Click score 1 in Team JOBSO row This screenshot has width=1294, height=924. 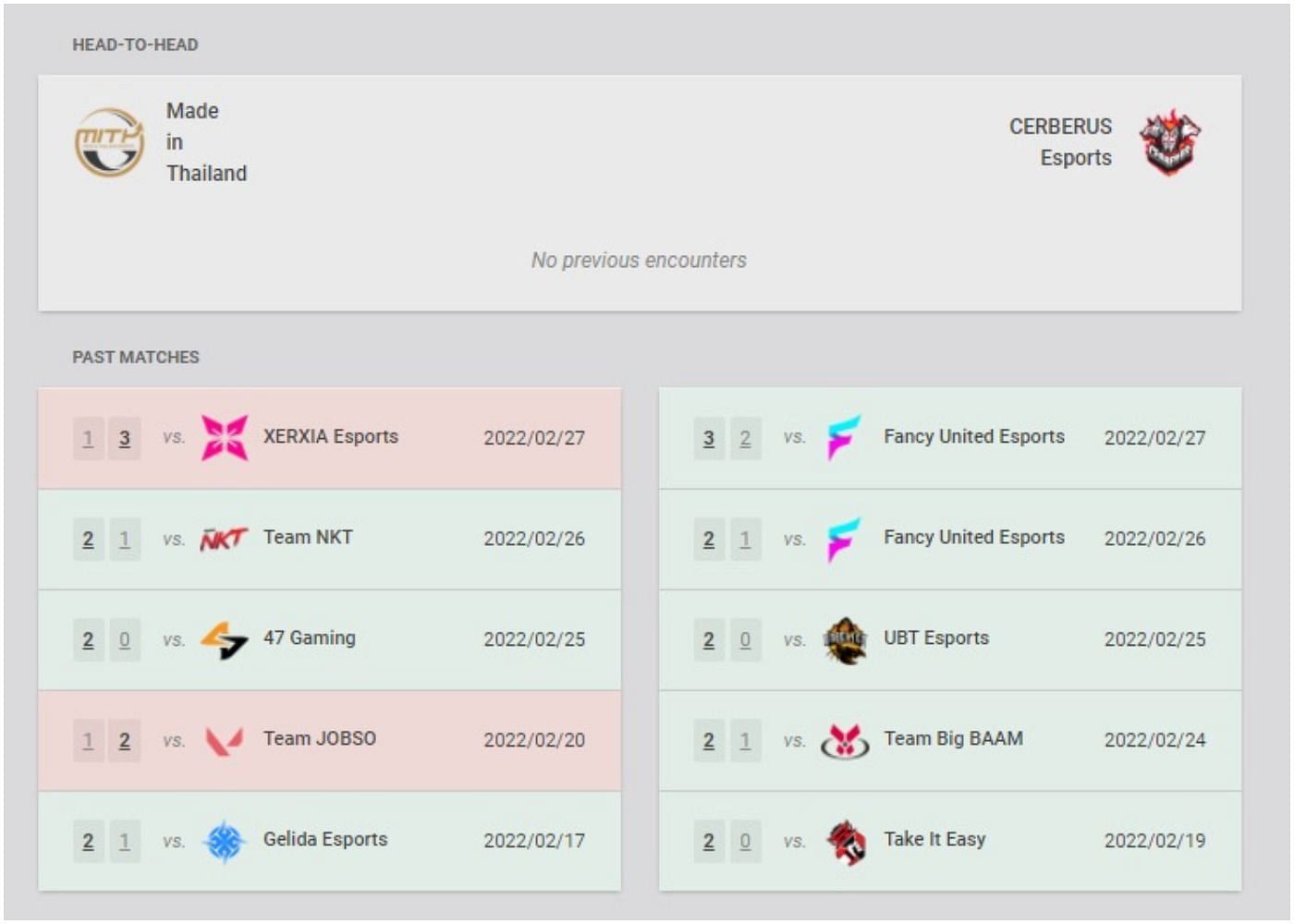point(89,740)
